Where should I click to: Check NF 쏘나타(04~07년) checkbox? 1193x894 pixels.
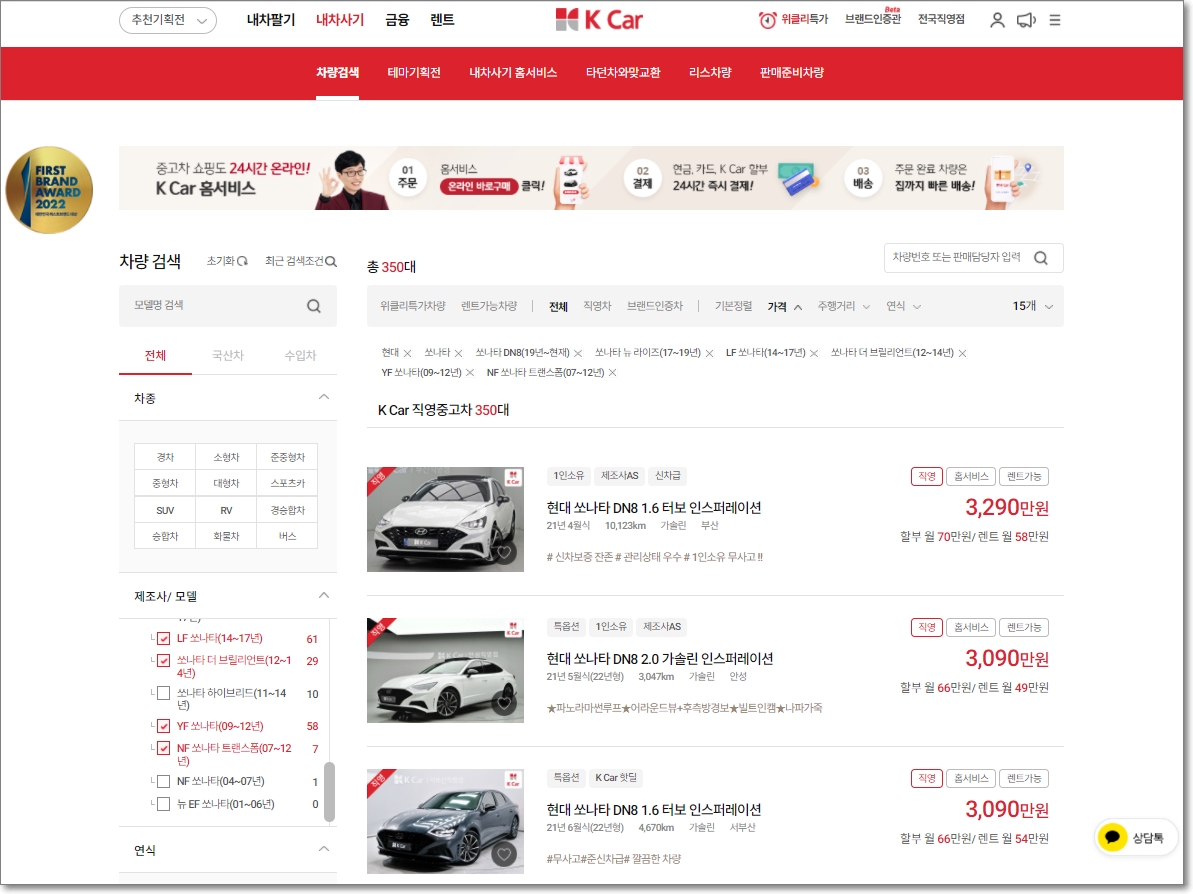coord(163,781)
